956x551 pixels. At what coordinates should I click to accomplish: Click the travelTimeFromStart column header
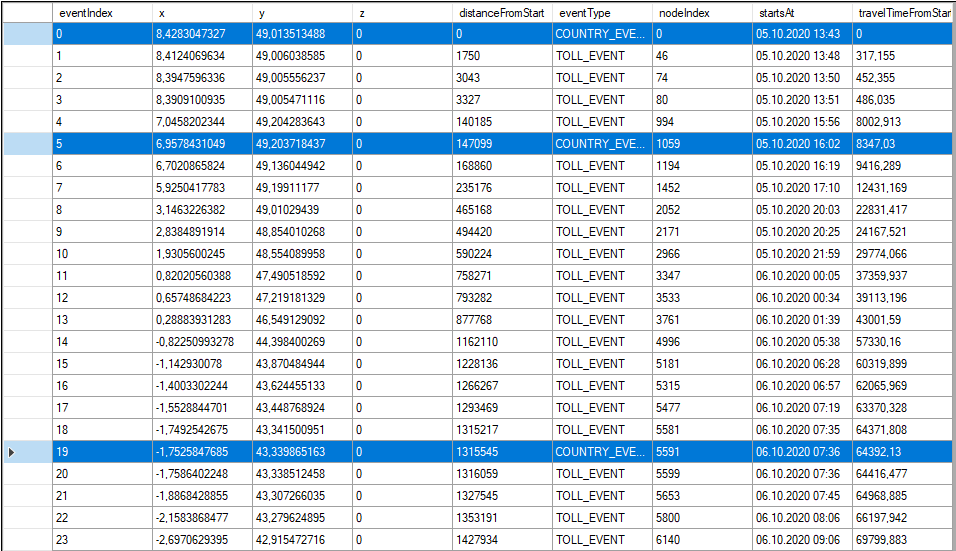[x=904, y=12]
